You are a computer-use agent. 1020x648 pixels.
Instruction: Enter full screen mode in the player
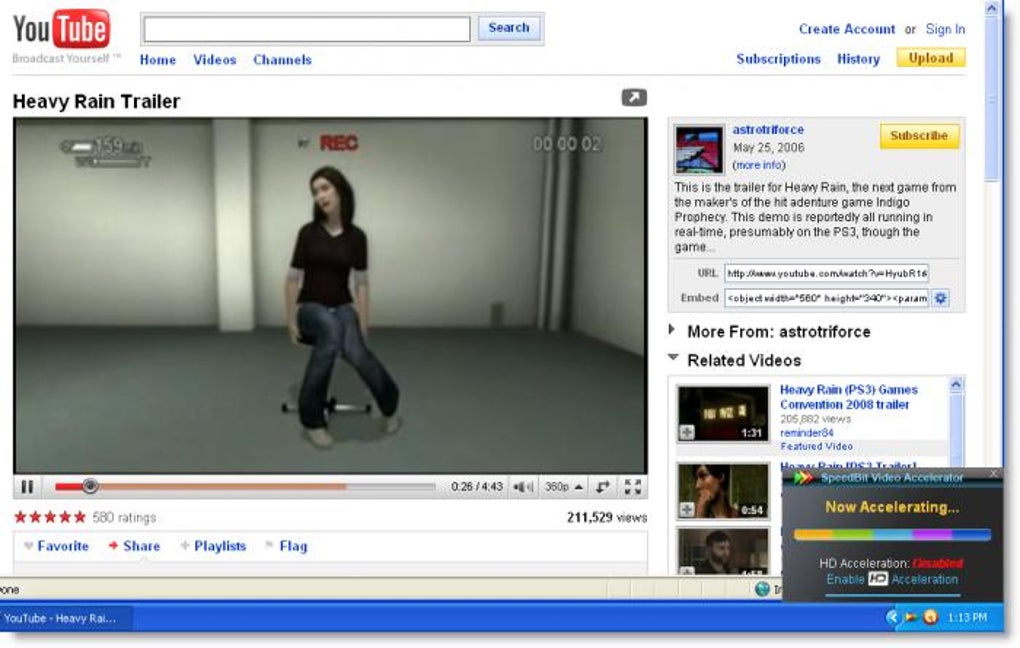coord(632,487)
